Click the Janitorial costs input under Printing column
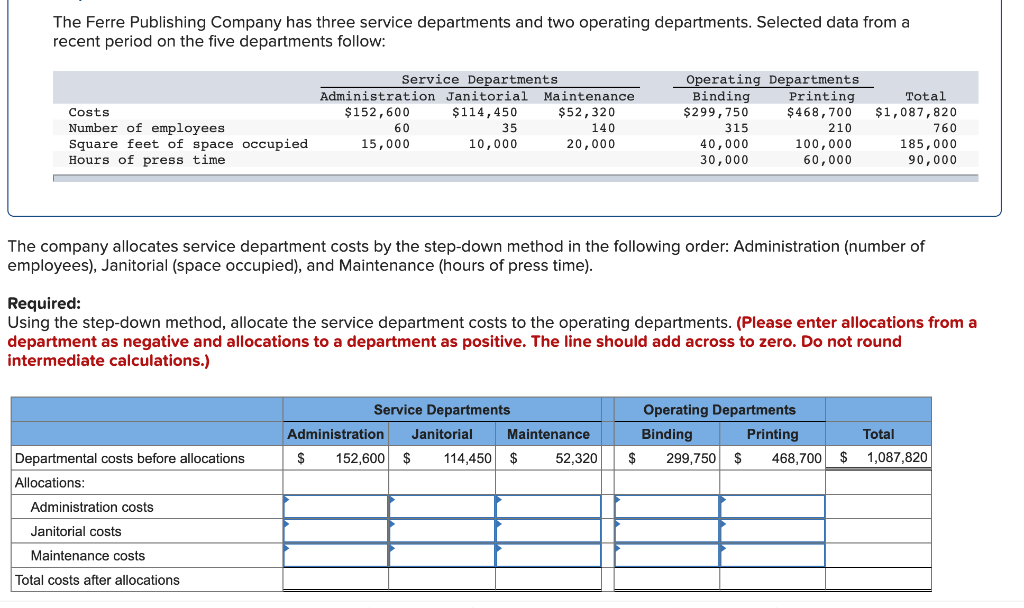 tap(772, 531)
